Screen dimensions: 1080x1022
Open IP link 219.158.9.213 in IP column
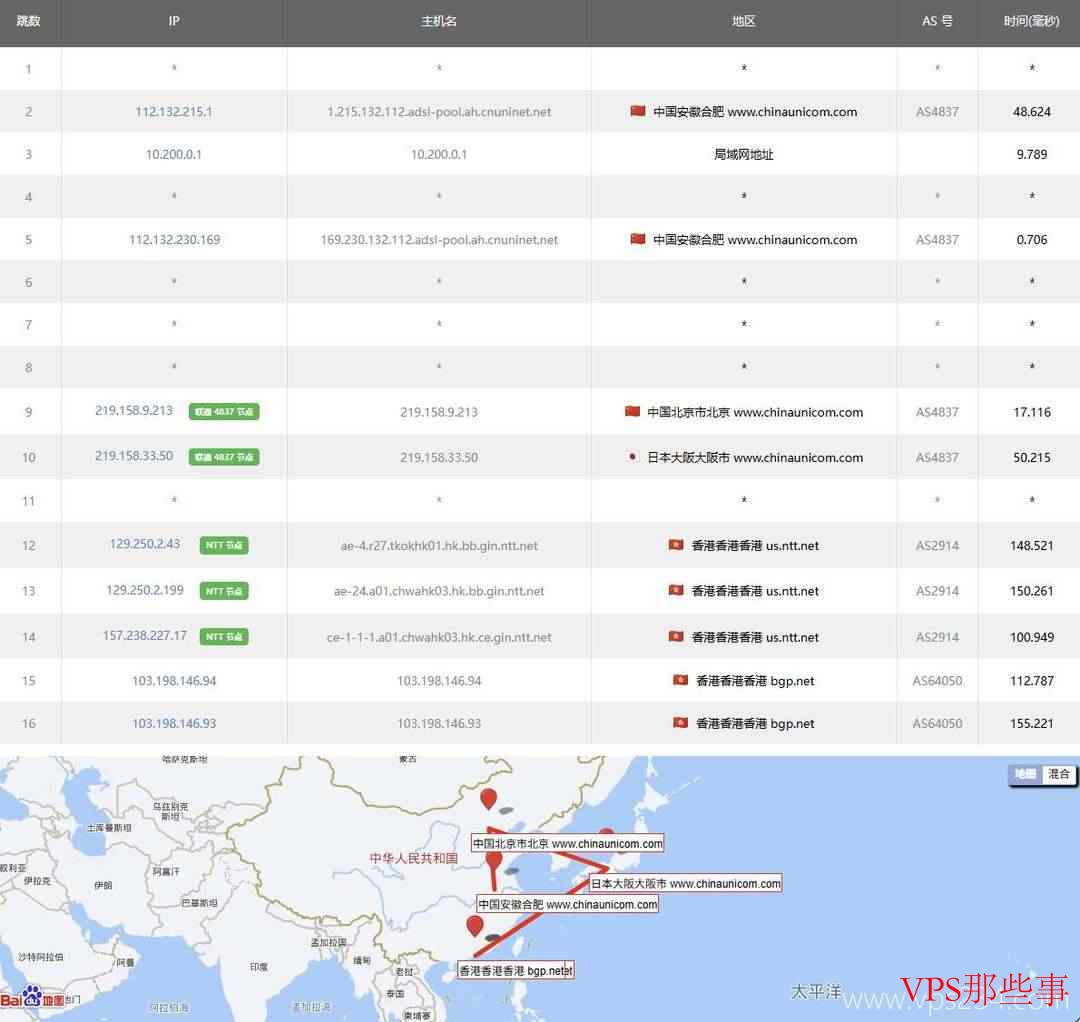click(134, 410)
